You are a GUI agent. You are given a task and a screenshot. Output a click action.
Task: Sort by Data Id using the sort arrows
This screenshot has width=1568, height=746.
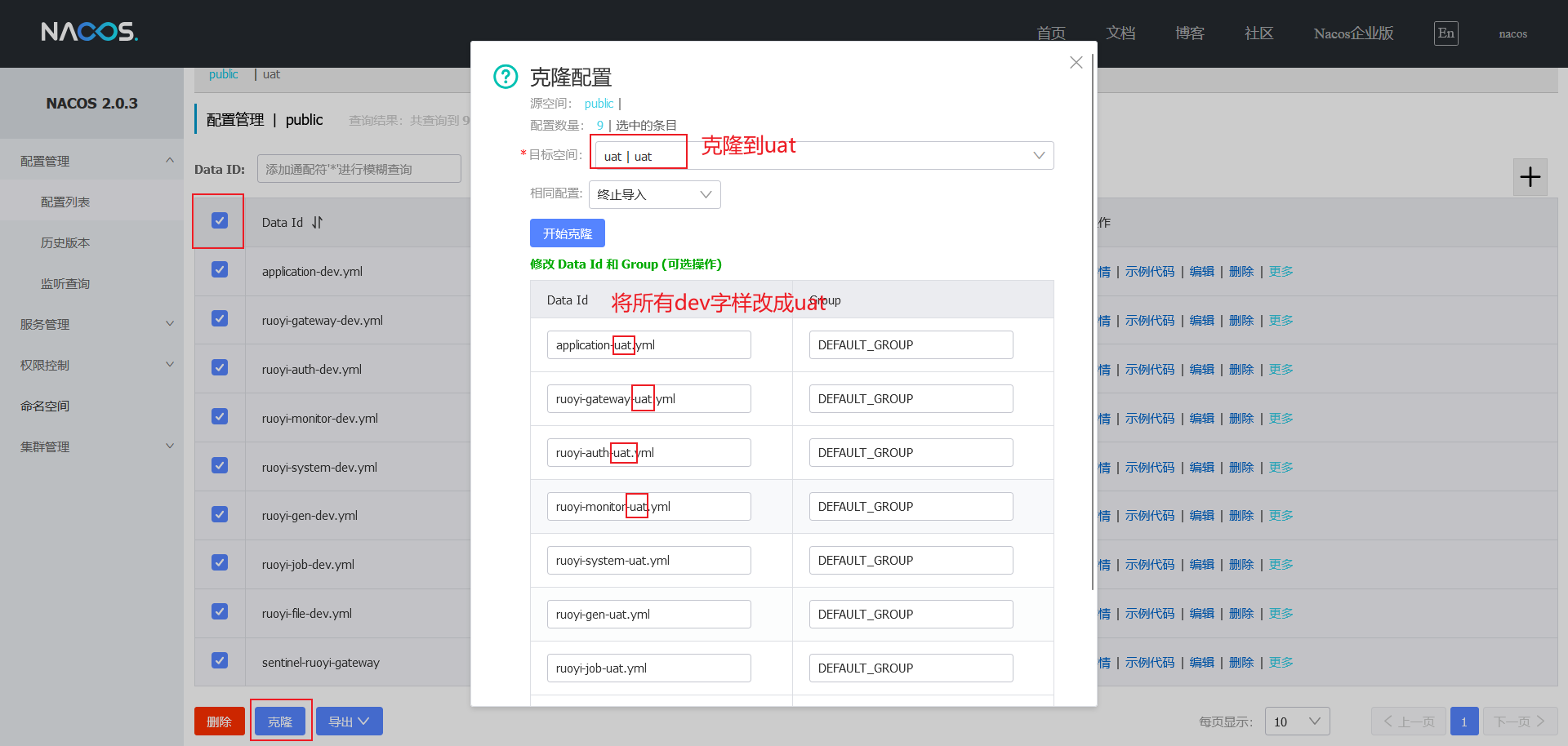tap(317, 222)
